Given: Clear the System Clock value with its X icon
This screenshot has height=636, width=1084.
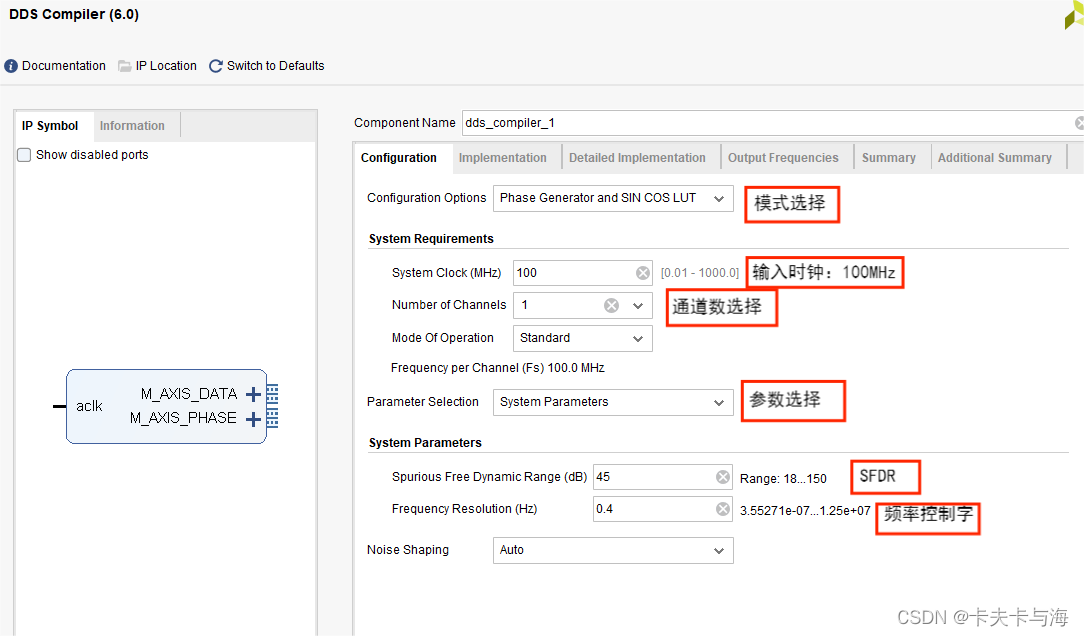Looking at the screenshot, I should click(x=643, y=273).
